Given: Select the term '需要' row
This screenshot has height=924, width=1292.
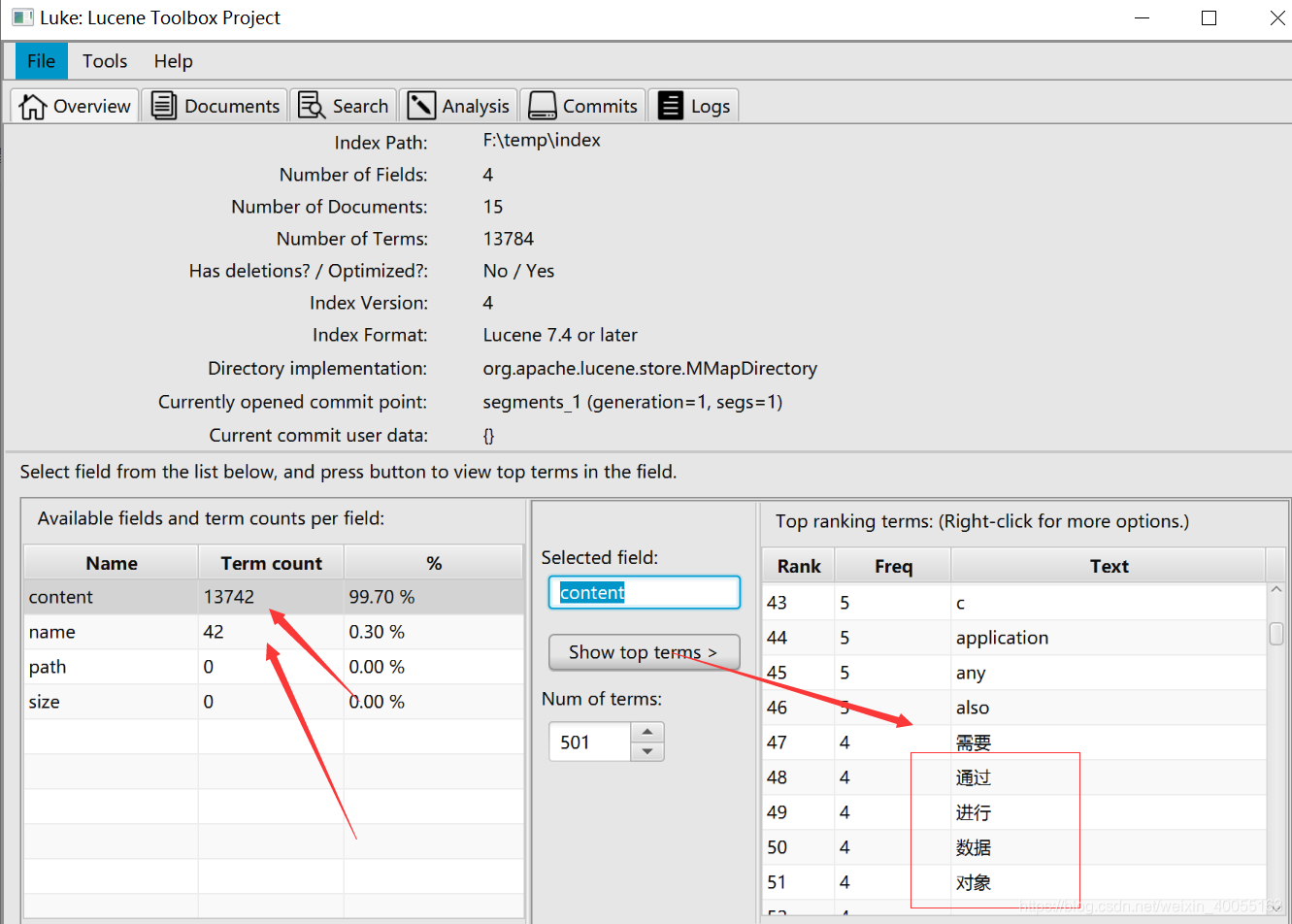Looking at the screenshot, I should pos(1014,742).
